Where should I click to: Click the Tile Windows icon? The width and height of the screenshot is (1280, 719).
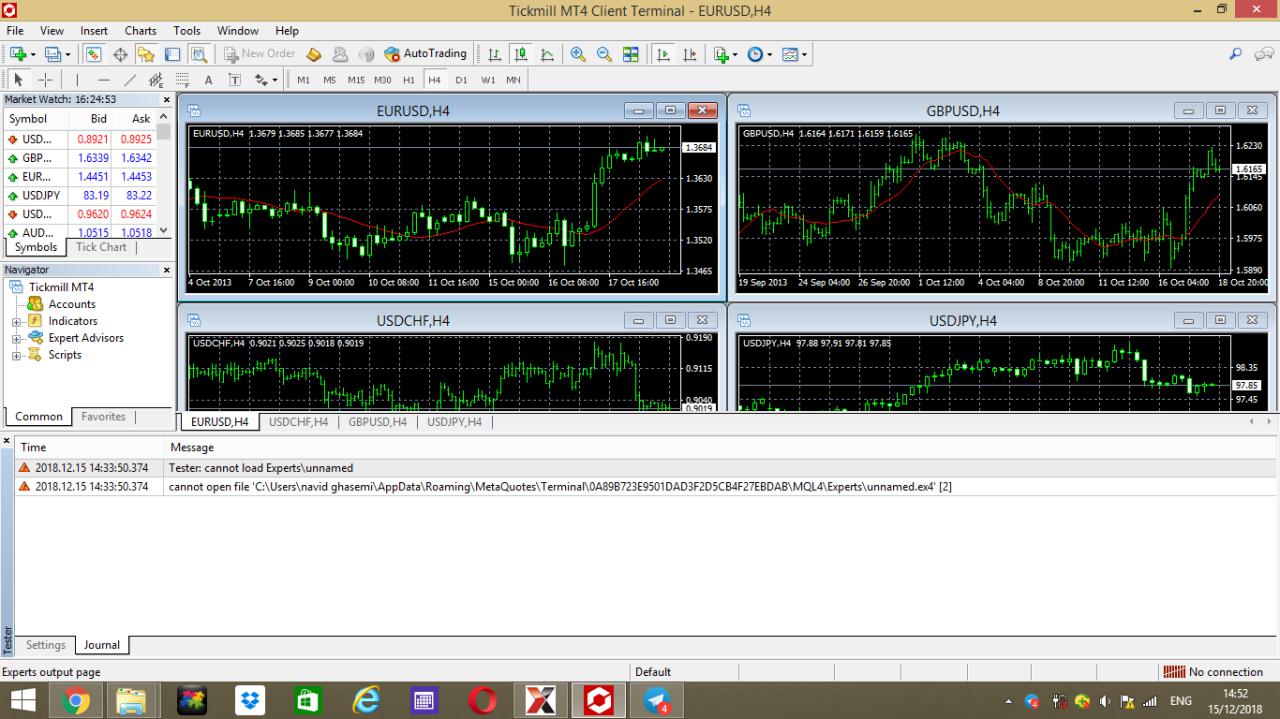click(631, 54)
